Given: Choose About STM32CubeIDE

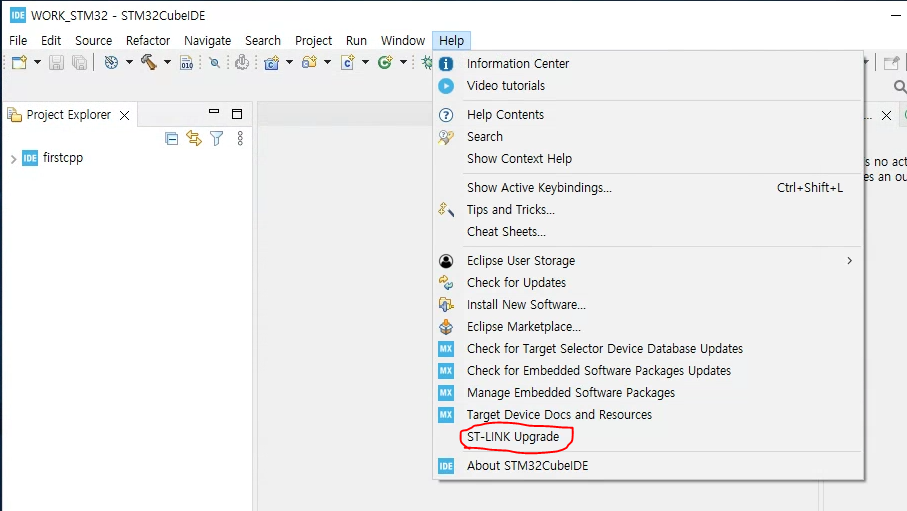Looking at the screenshot, I should pyautogui.click(x=648, y=465).
